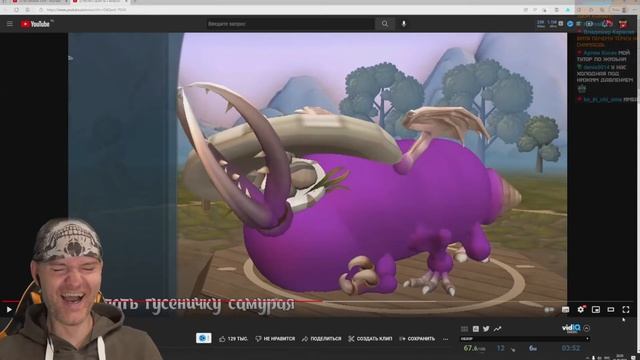Toggle the autoplay switch in player

point(549,310)
